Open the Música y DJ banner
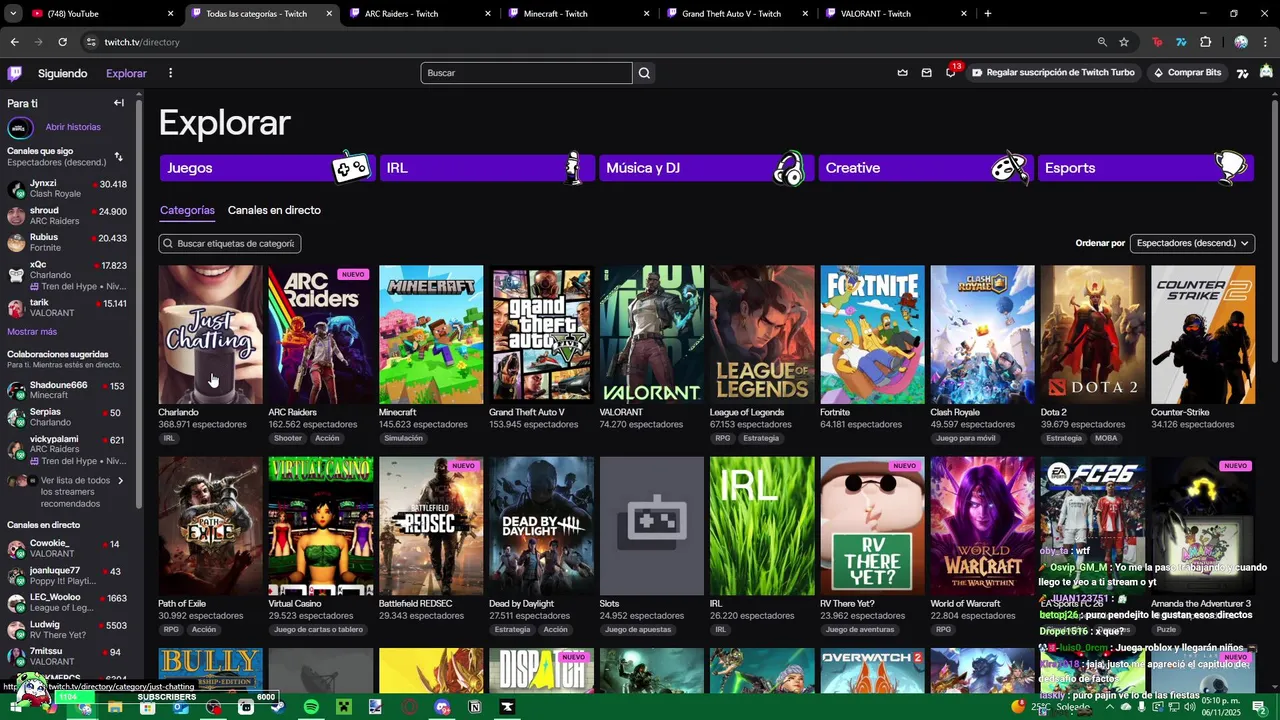 tap(705, 168)
